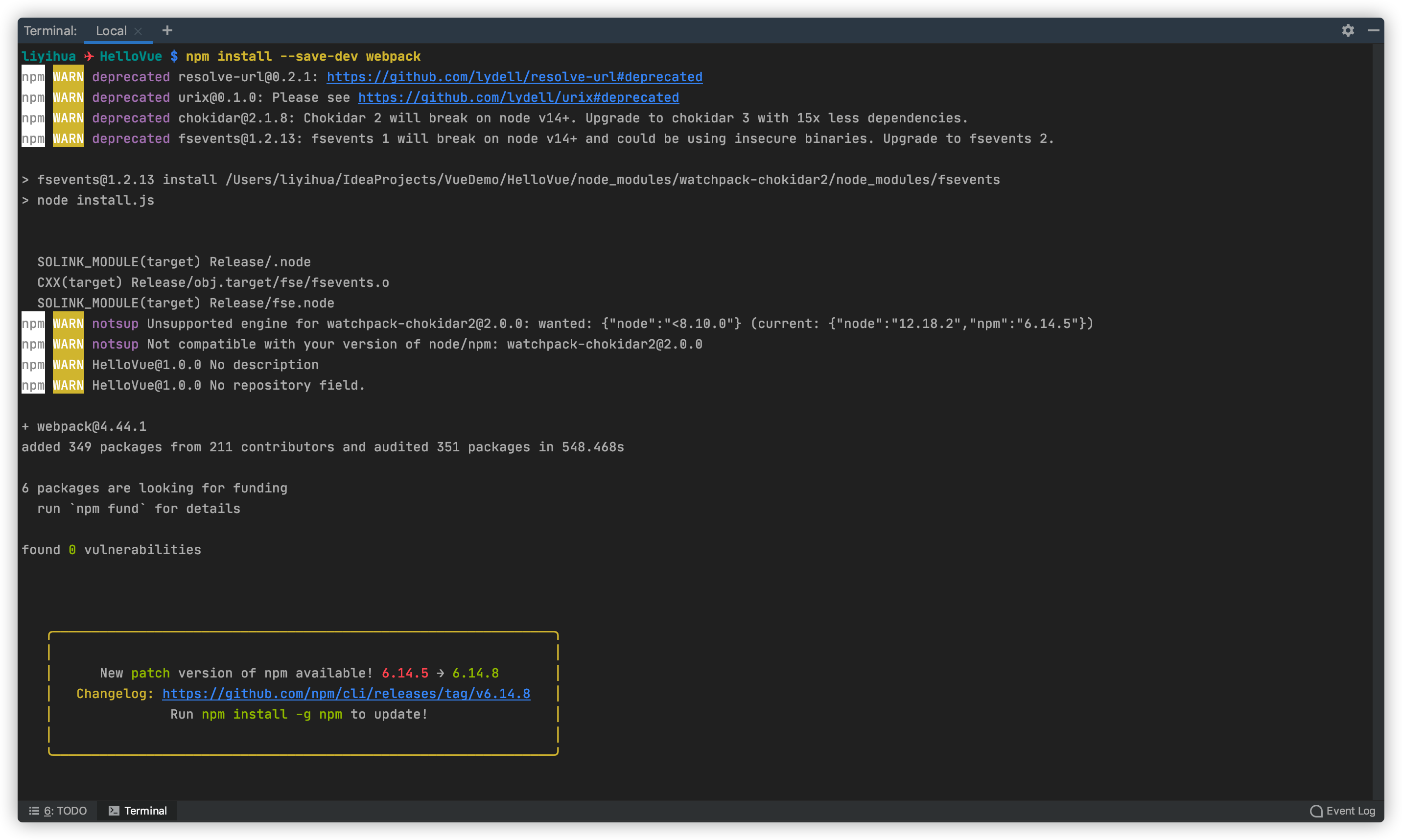
Task: Open terminal settings gear icon
Action: pyautogui.click(x=1348, y=30)
